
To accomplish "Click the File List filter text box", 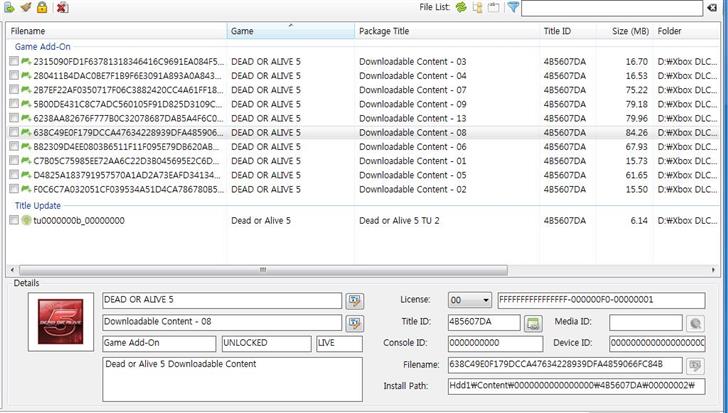I will point(612,7).
